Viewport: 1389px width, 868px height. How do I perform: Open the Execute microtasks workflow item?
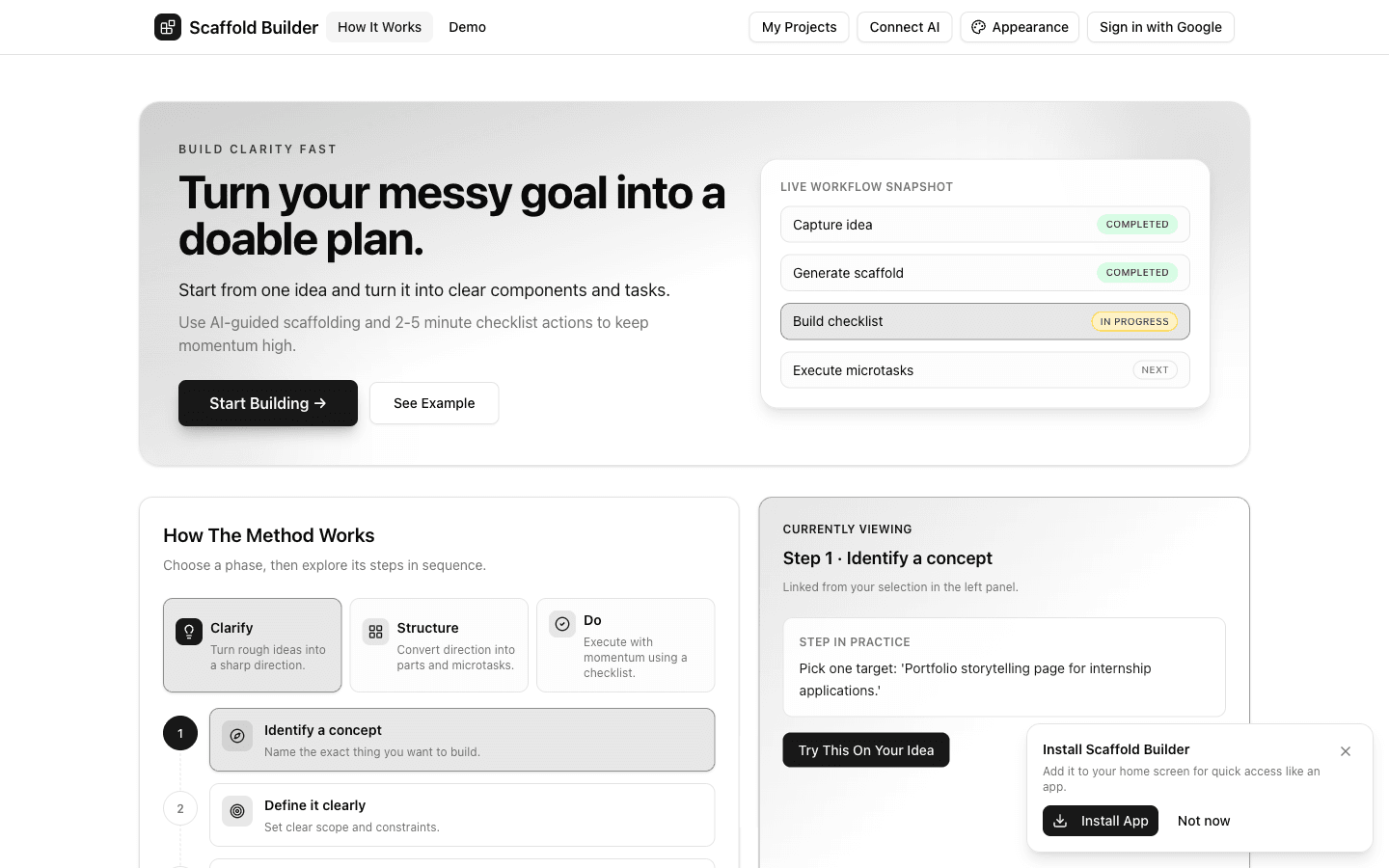click(x=985, y=369)
